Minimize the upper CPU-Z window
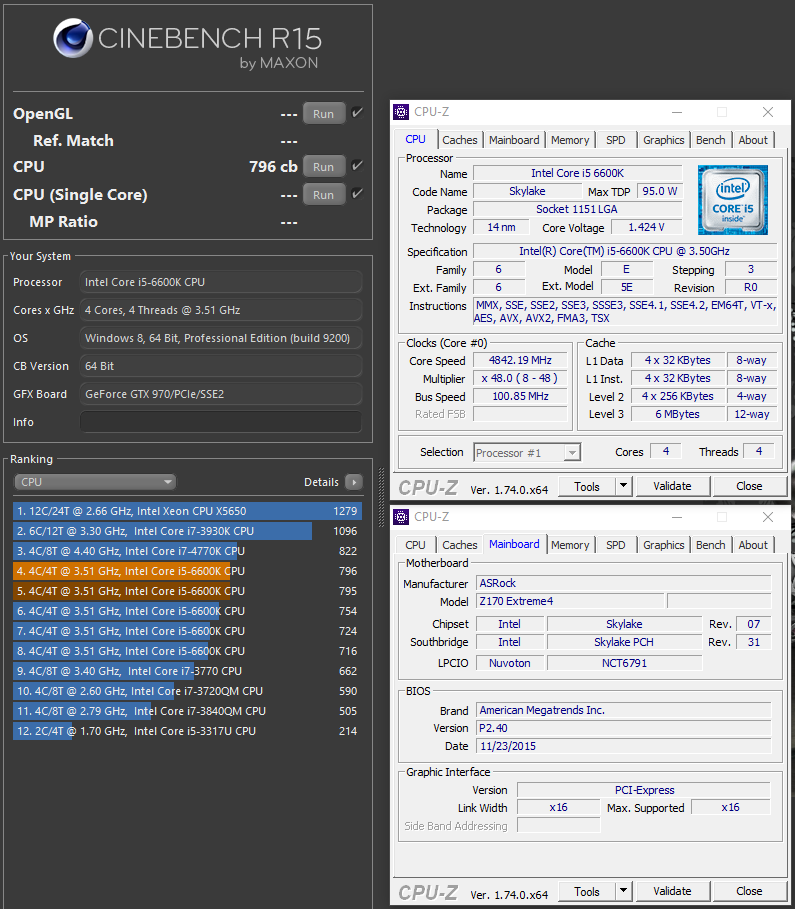The width and height of the screenshot is (795, 909). click(x=677, y=112)
